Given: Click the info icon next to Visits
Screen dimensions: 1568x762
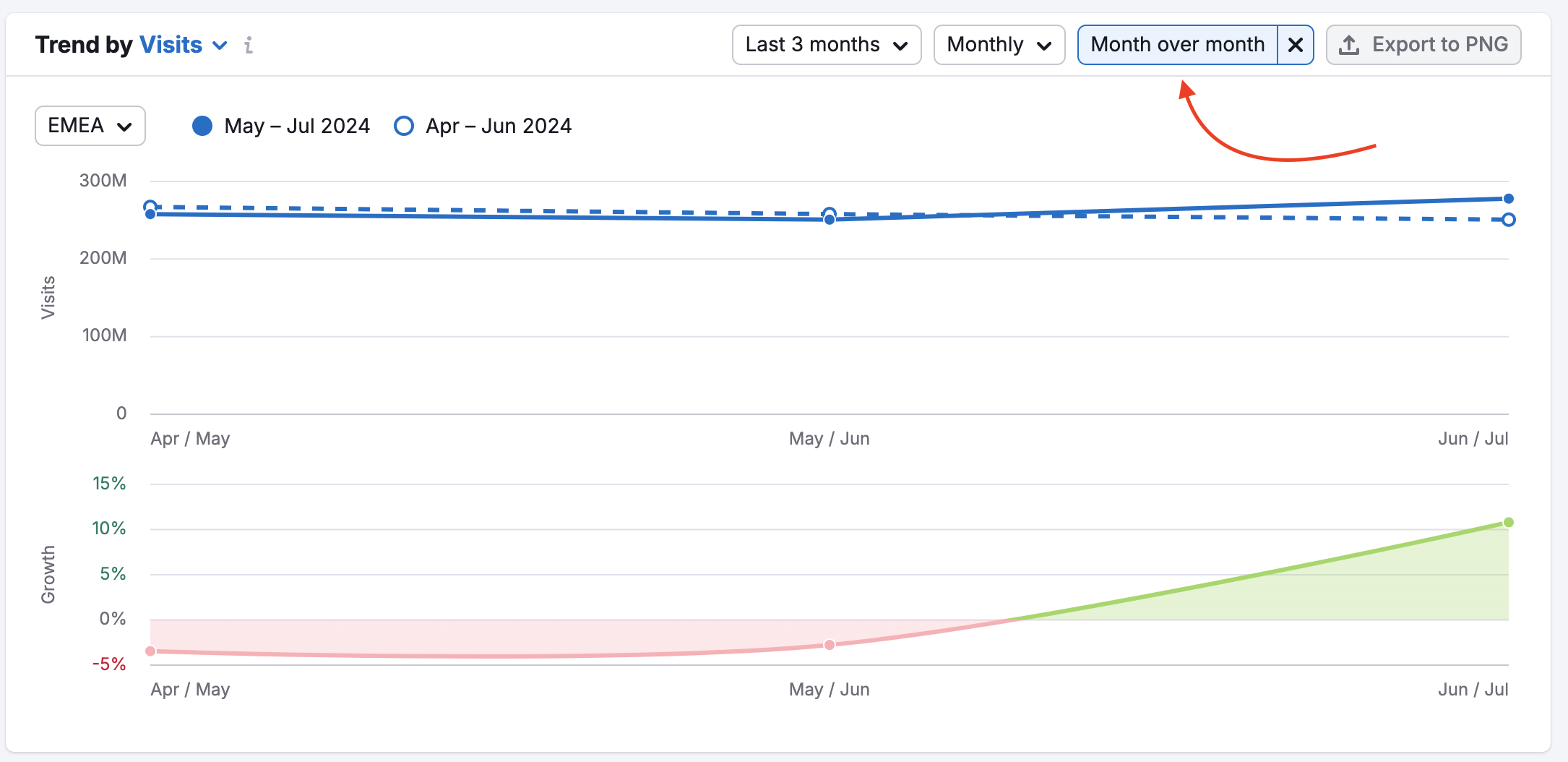Looking at the screenshot, I should [x=249, y=46].
